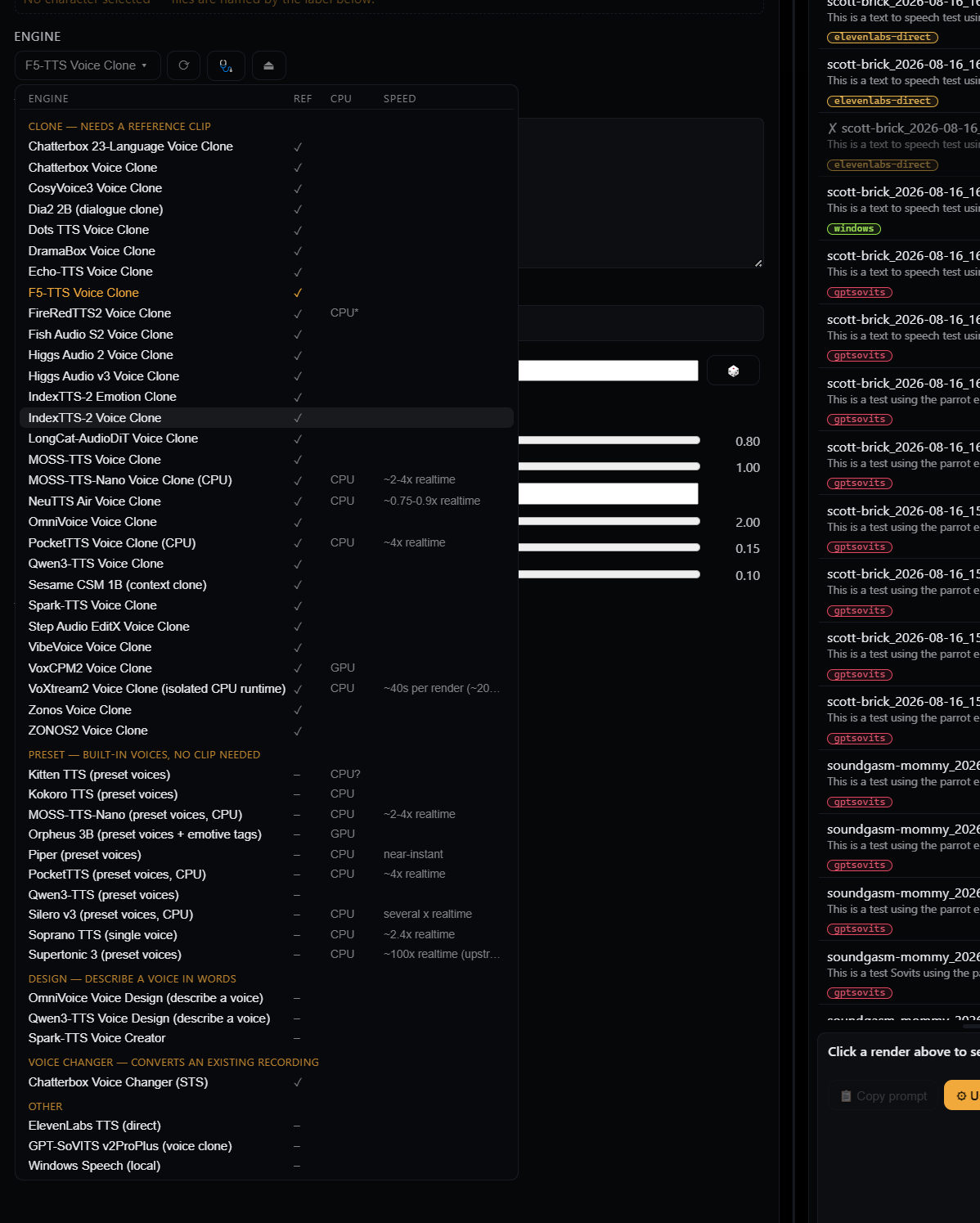This screenshot has height=1223, width=980.
Task: Select the hovered IndexTTS-2 Voice Clone row
Action: [267, 418]
